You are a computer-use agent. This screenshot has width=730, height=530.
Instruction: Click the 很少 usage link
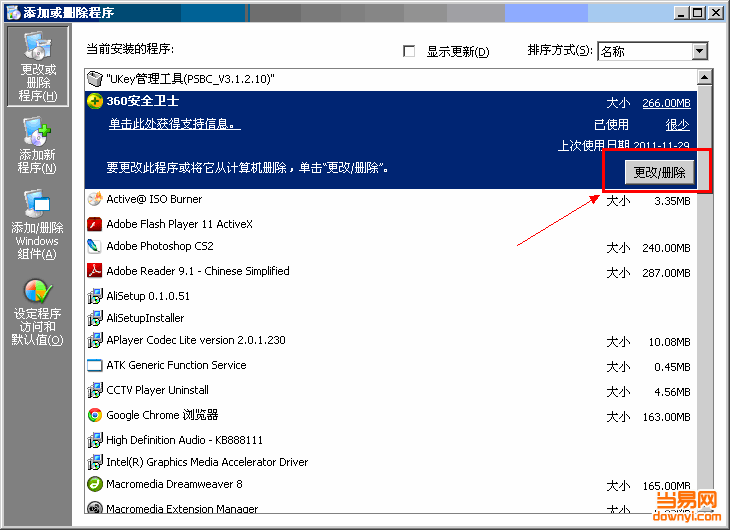tap(677, 124)
